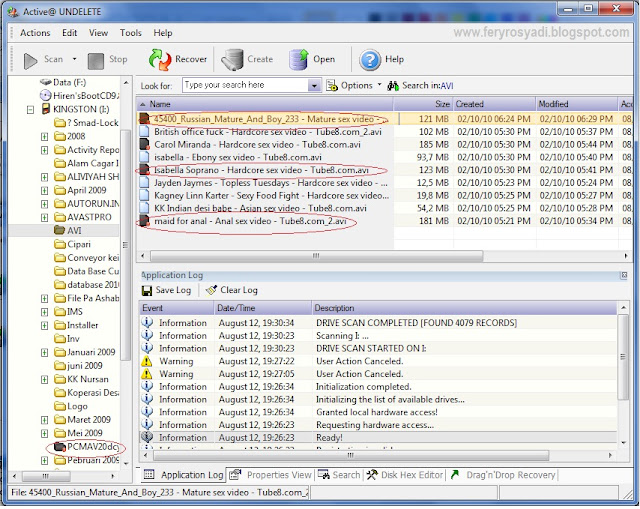
Task: Click the Application Log tab icon
Action: [149, 474]
